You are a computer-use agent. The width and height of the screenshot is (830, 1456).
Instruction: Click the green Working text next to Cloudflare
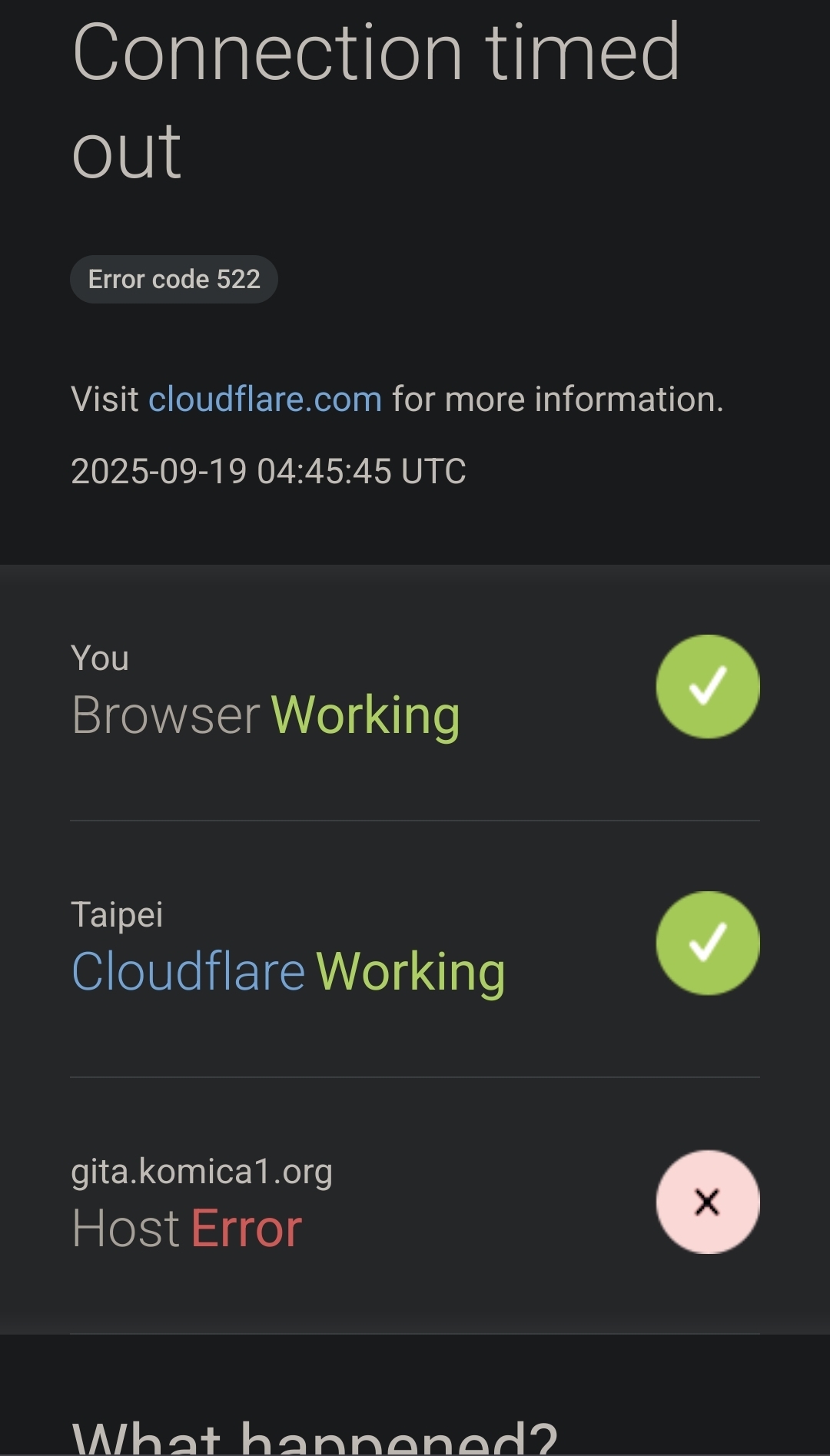pyautogui.click(x=410, y=972)
